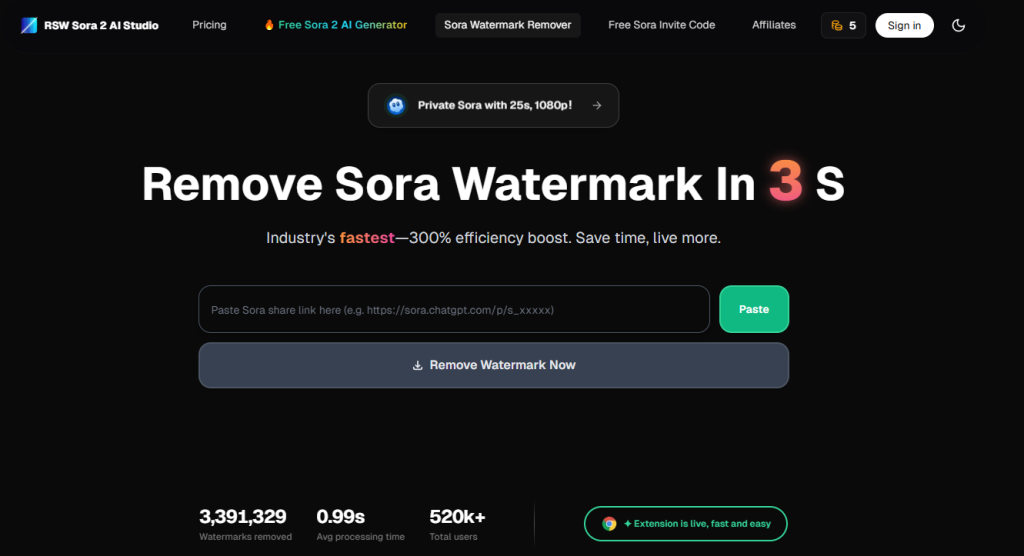Click the Chrome icon in the extension button
Screen dimensions: 1024x556
(609, 523)
